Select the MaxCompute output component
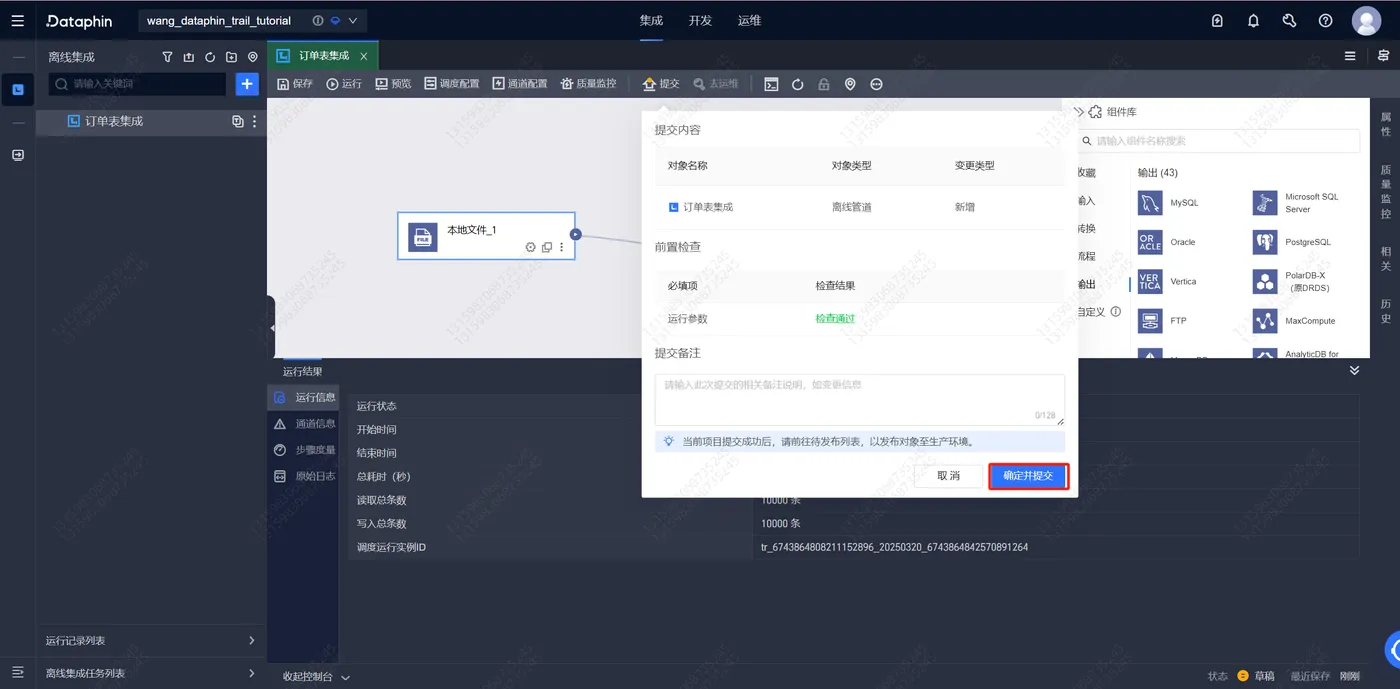Image resolution: width=1400 pixels, height=689 pixels. point(1295,321)
